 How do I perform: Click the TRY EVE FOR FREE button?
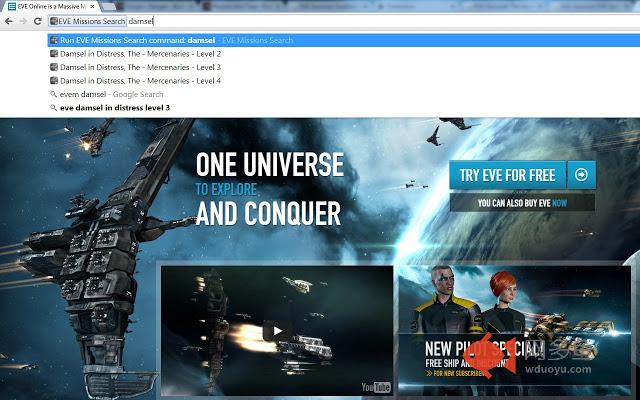pos(508,175)
